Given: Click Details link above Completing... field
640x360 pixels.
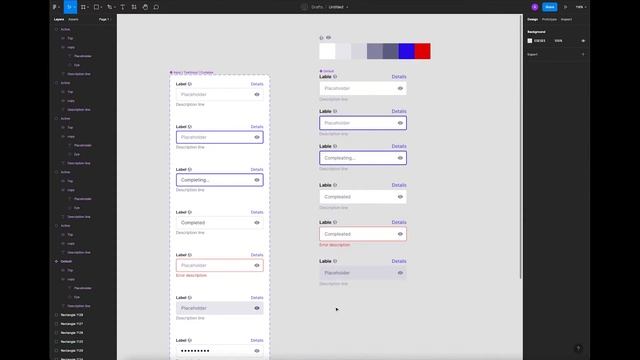Looking at the screenshot, I should (257, 169).
